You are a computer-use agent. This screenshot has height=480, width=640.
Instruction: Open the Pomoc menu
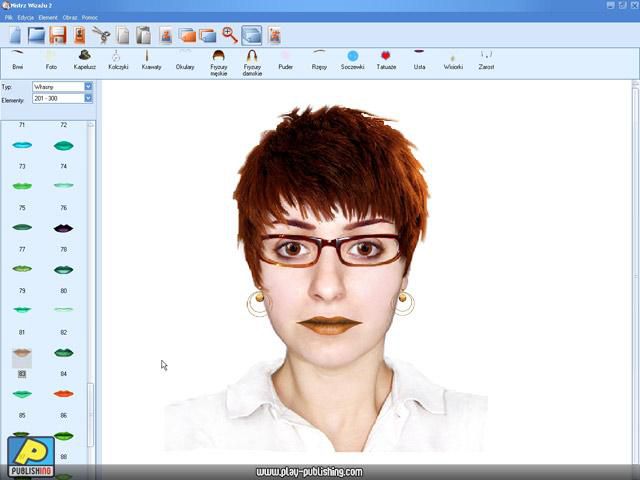[90, 17]
